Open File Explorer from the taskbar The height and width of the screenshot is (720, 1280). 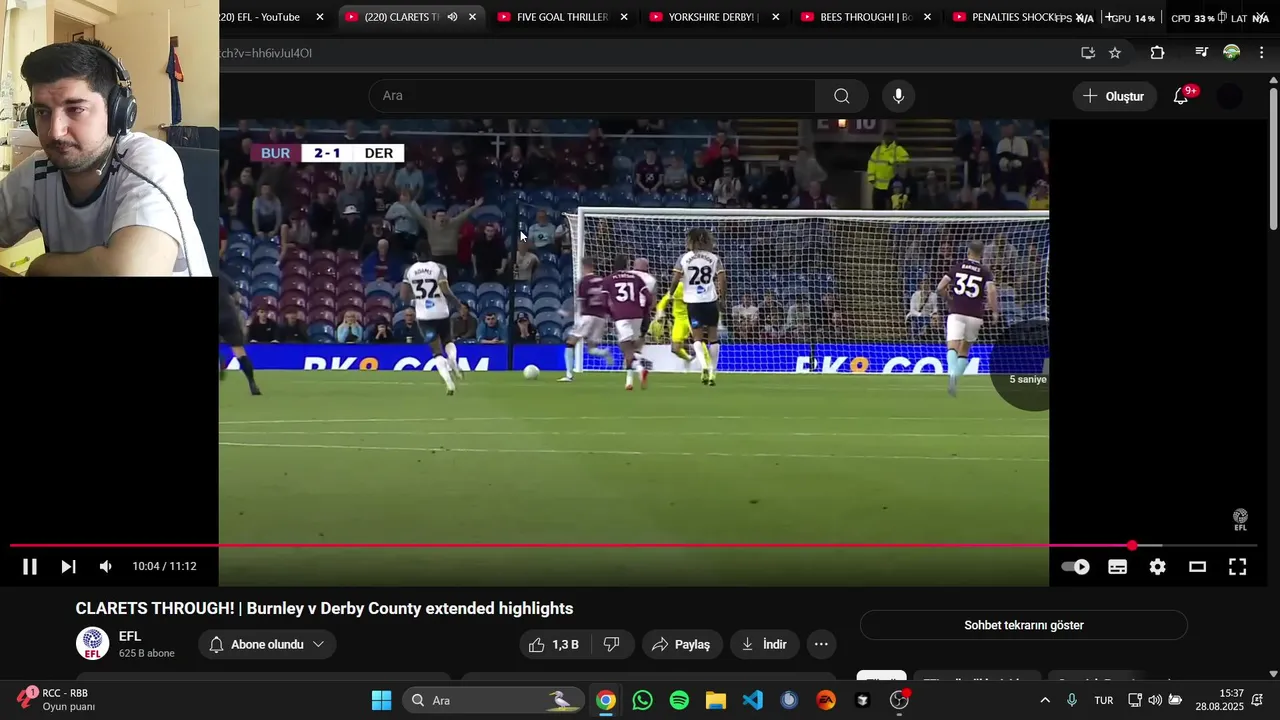(716, 700)
